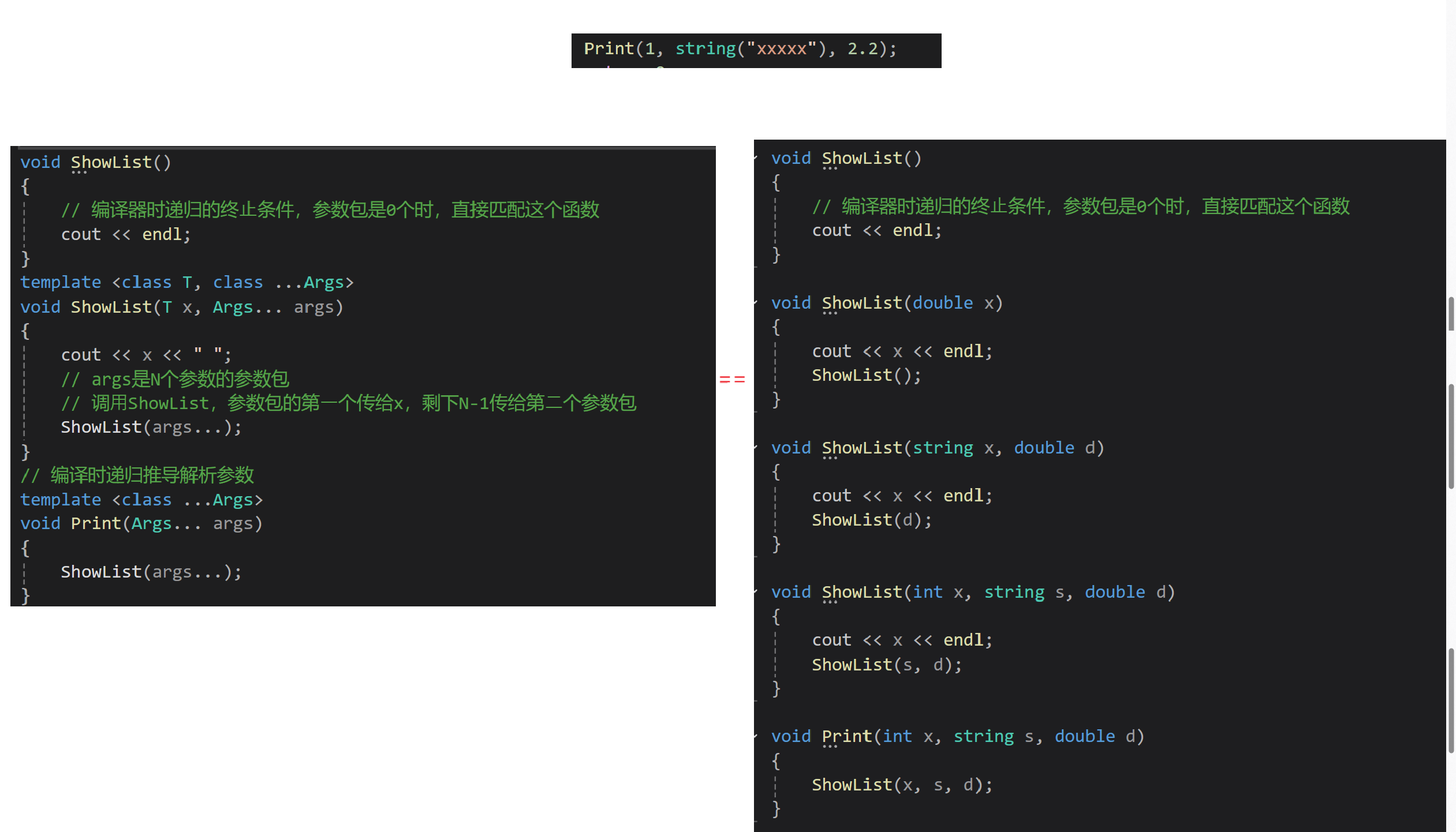Click the Print(1, string("xxxxx"), 2.2) code snippet
Image resolution: width=1456 pixels, height=832 pixels.
740,48
